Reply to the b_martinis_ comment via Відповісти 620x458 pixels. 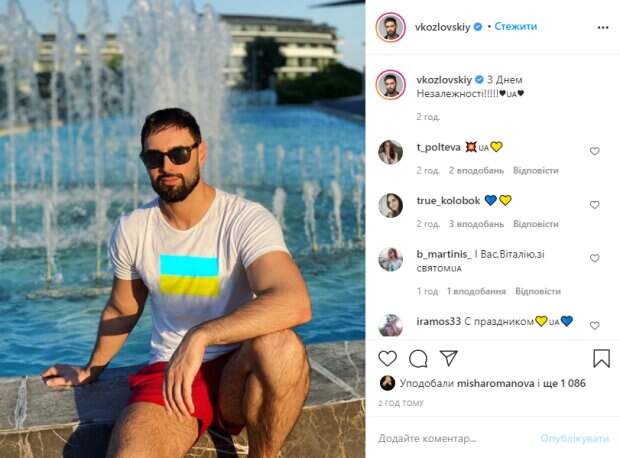(538, 291)
